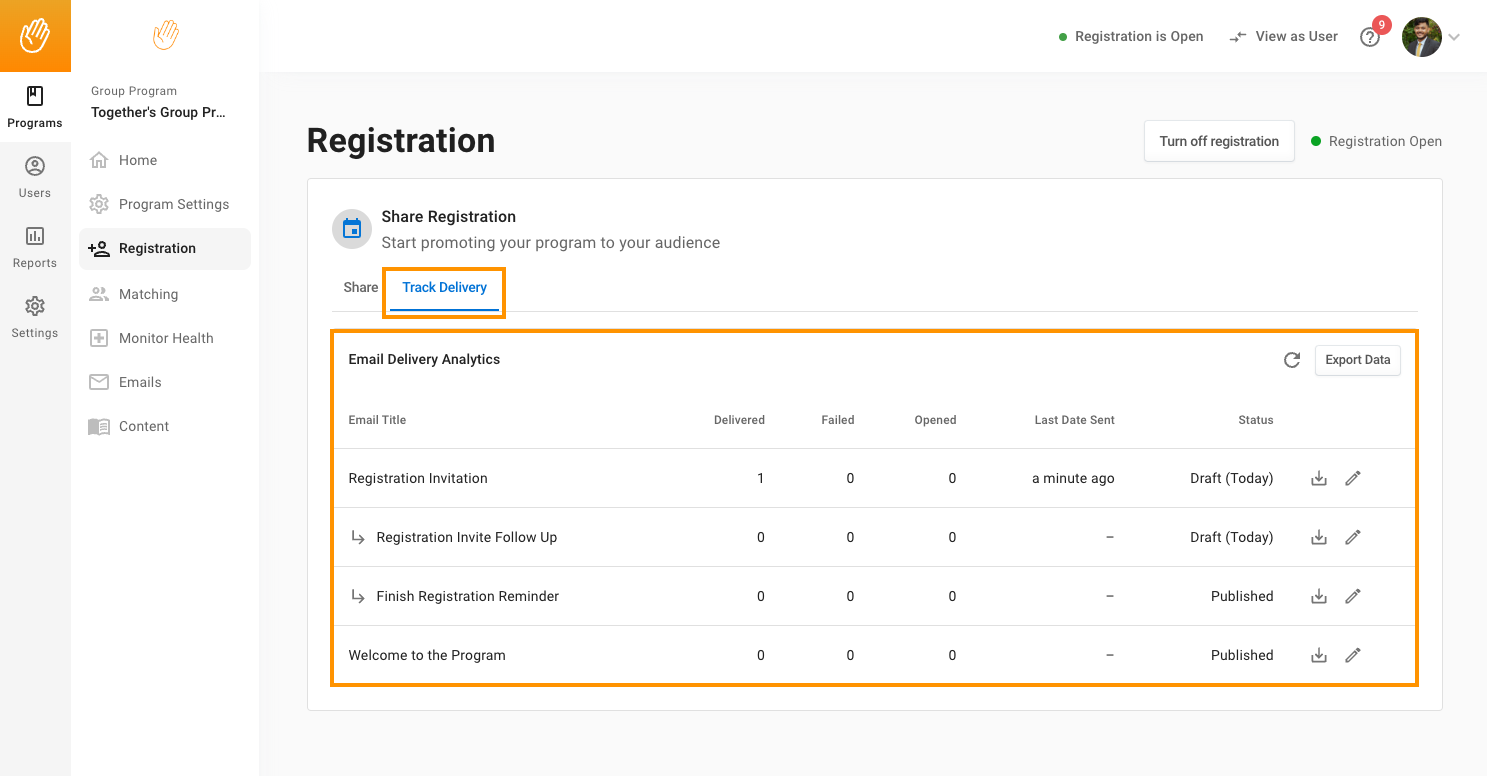
Task: Click Turn off registration button
Action: click(1219, 141)
